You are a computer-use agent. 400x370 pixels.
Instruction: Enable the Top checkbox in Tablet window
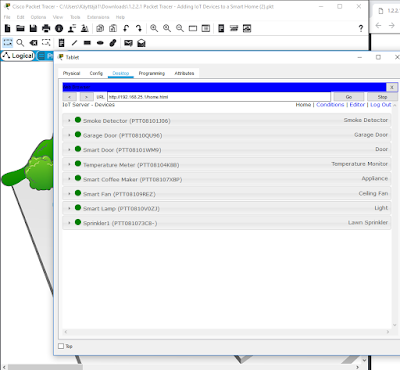click(61, 346)
